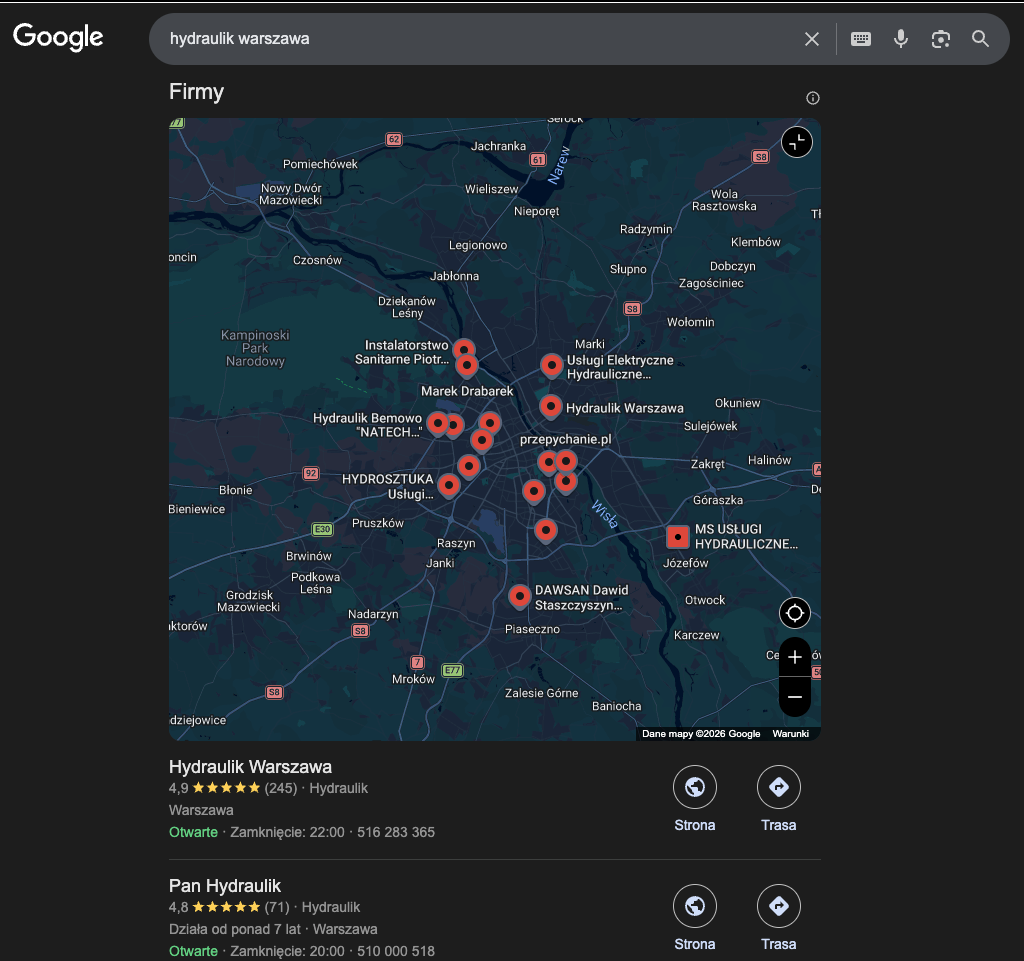Screen dimensions: 1024x961
Task: Click the Warunki map terms link
Action: point(790,734)
